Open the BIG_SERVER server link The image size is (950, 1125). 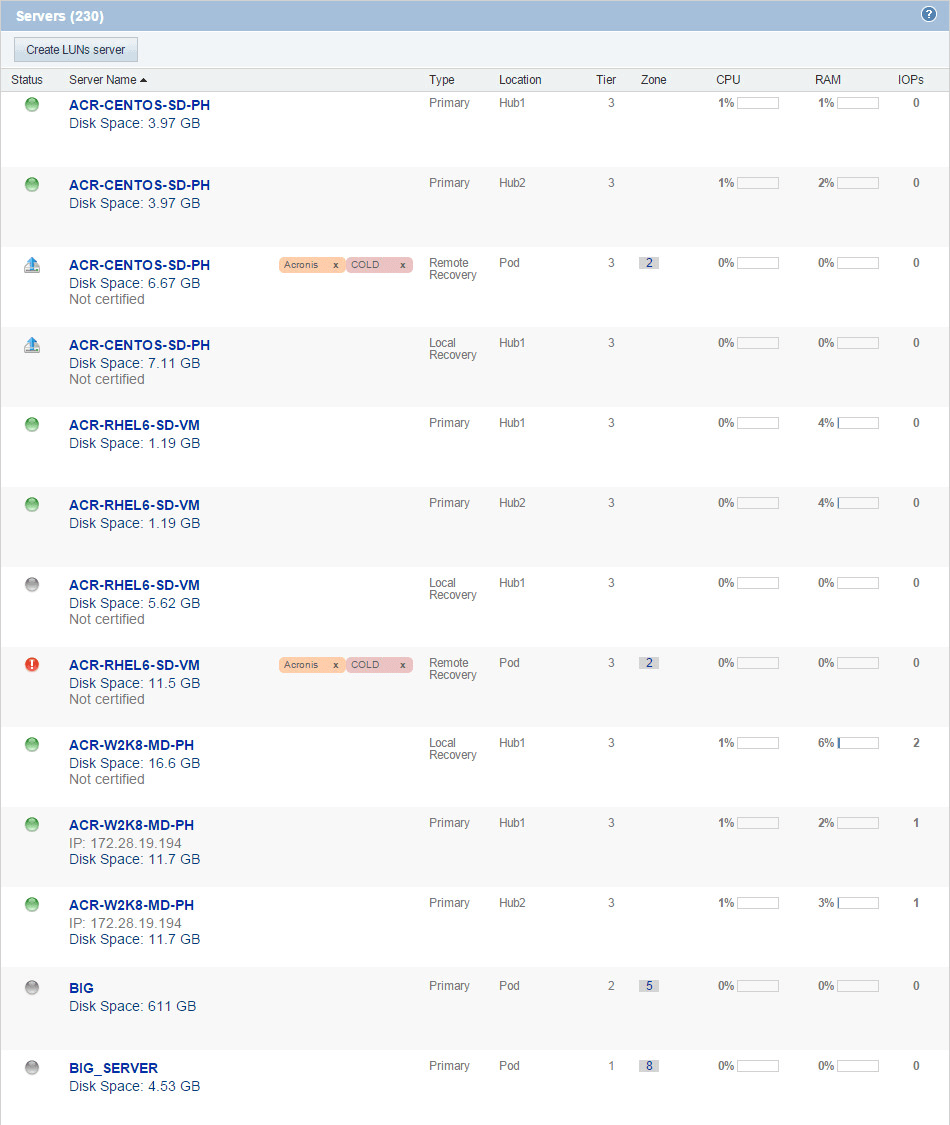point(113,1068)
